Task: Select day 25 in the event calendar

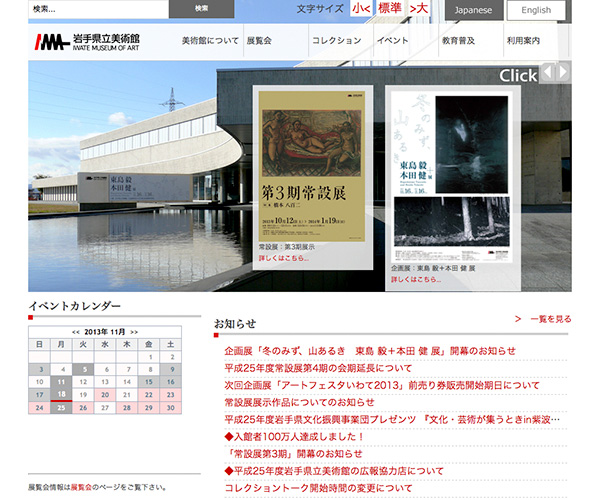Action: click(x=61, y=407)
